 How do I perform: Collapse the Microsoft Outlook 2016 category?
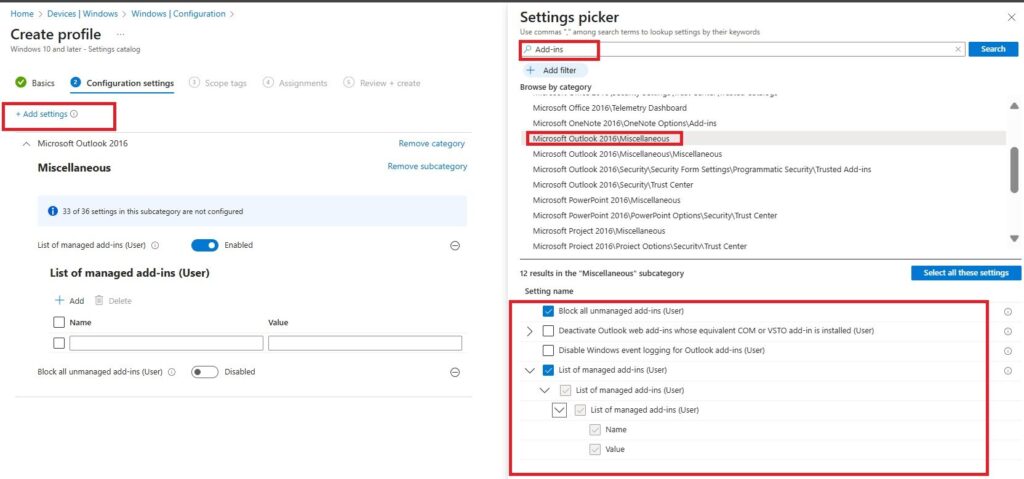(x=26, y=144)
